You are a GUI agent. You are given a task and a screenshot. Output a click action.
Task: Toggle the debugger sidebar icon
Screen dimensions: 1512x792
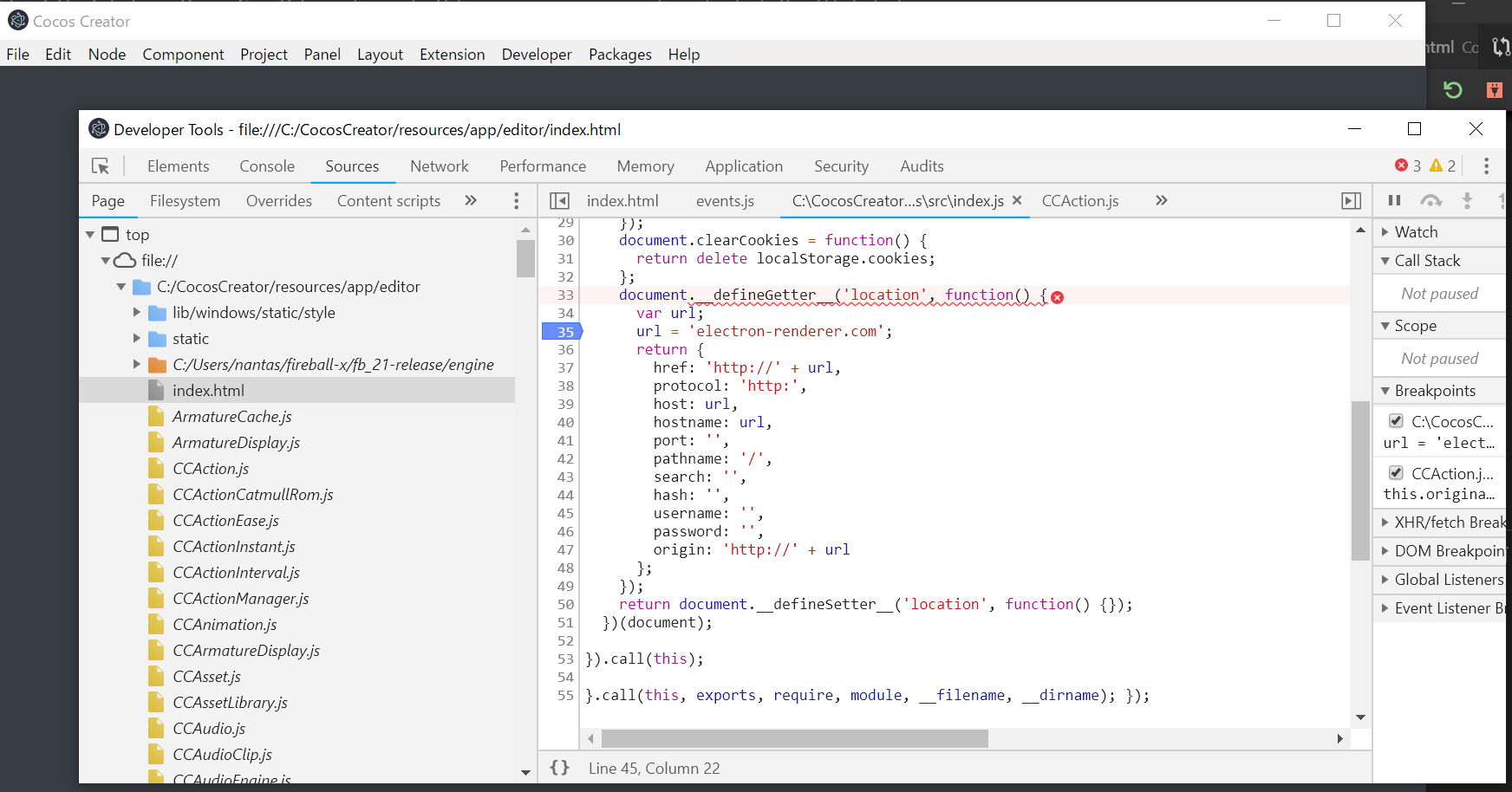pos(1351,201)
